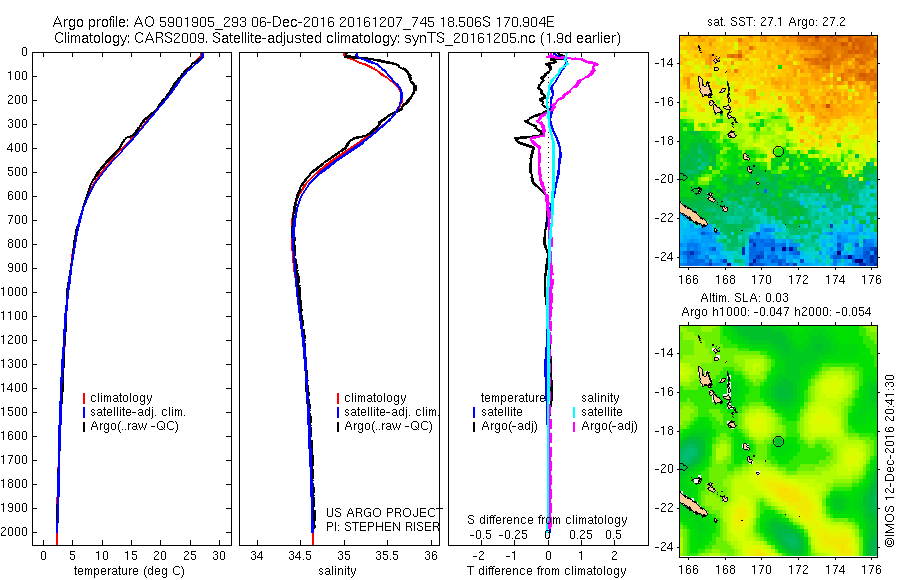This screenshot has height=580, width=900.
Task: Click the magenta Argo(-adj) salinity difference swatch
Action: [x=574, y=426]
